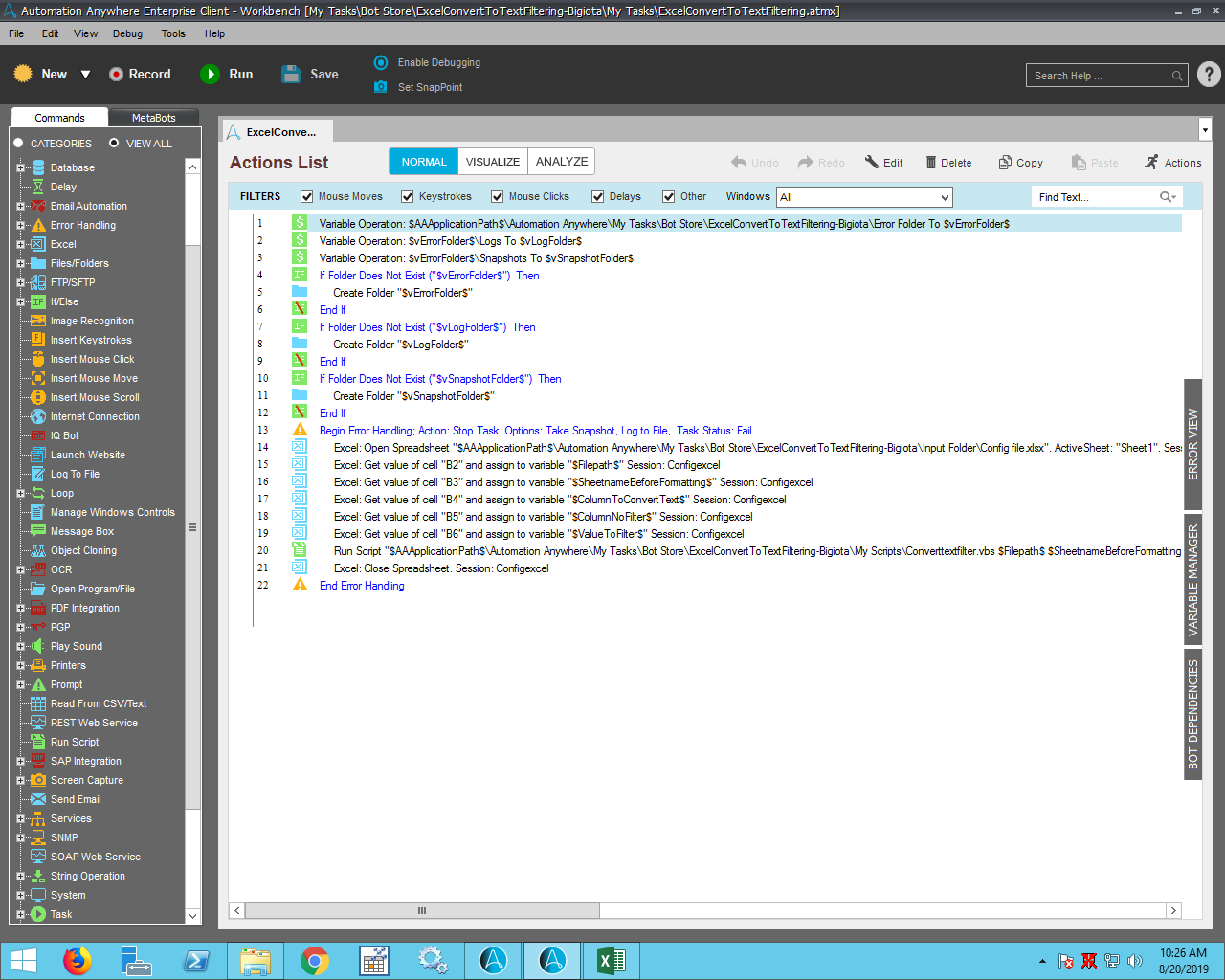Expand the Excel command category
The width and height of the screenshot is (1225, 980).
pyautogui.click(x=20, y=245)
